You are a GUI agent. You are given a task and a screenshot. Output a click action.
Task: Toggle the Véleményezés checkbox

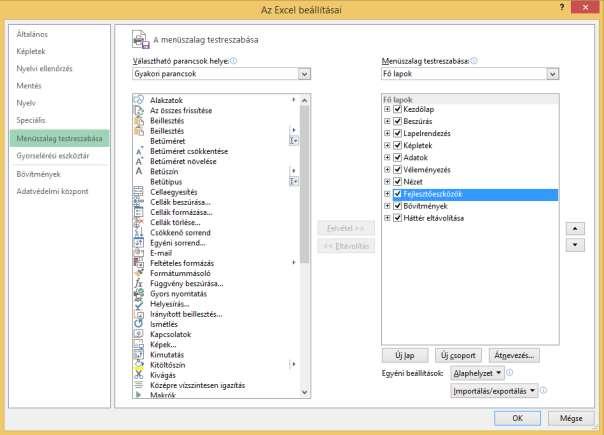398,170
